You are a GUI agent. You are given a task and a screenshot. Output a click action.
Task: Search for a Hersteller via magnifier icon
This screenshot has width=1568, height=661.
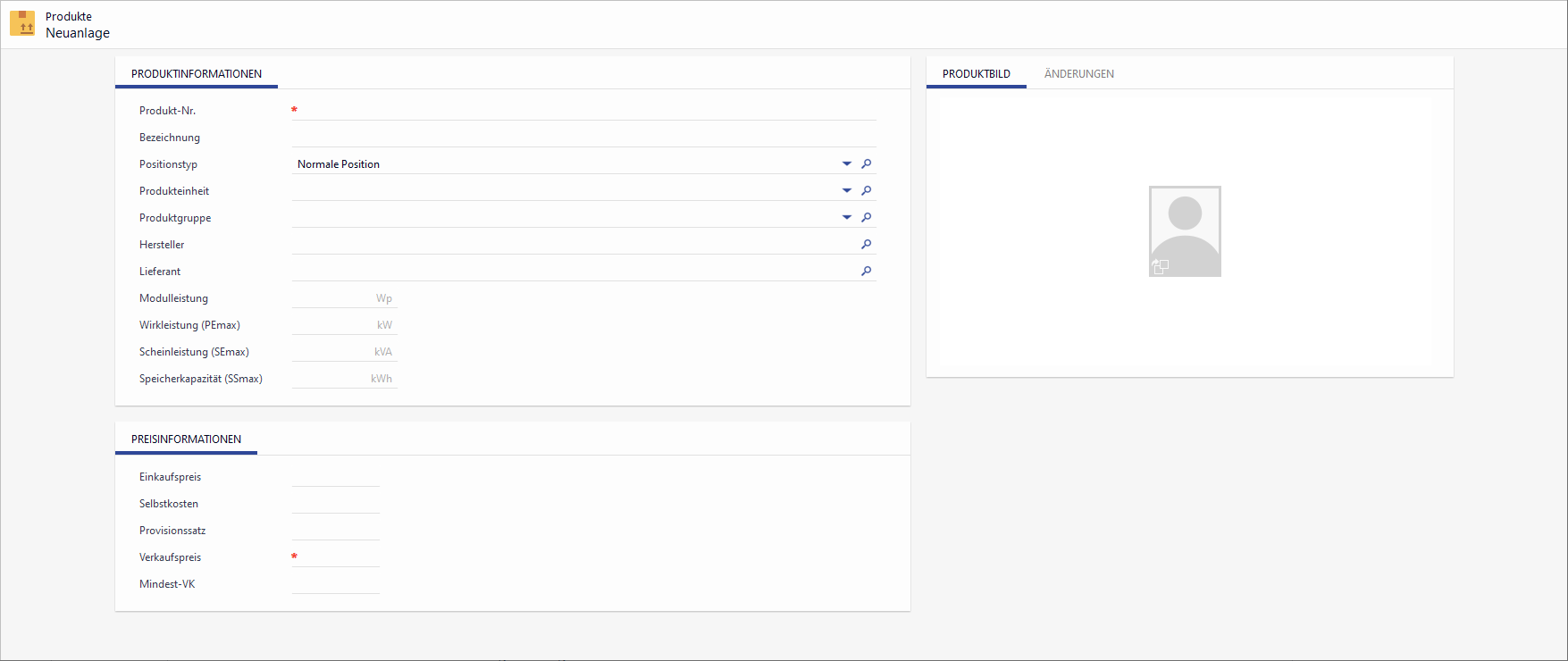(x=866, y=245)
